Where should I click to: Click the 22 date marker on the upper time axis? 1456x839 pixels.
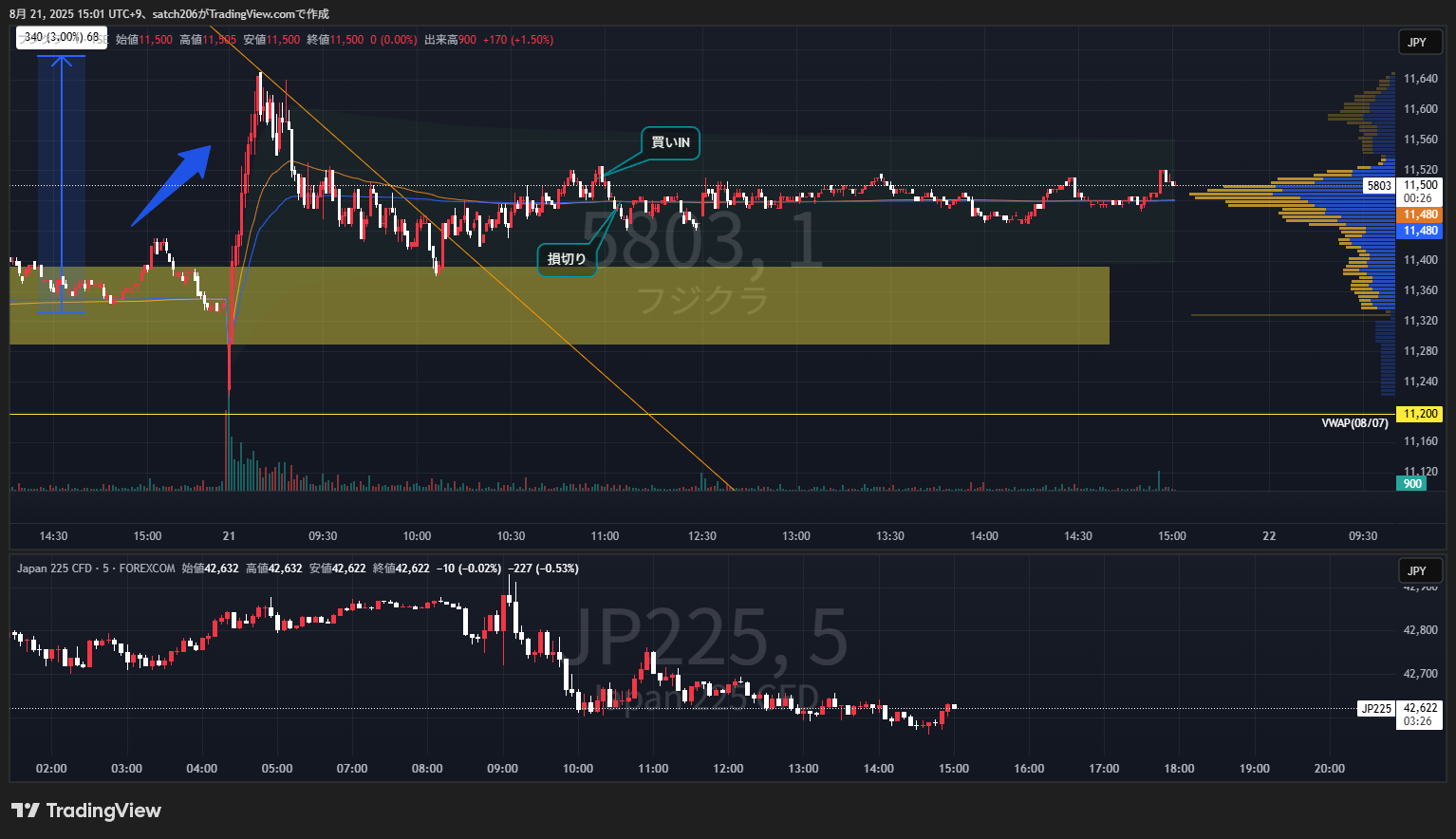point(1269,536)
